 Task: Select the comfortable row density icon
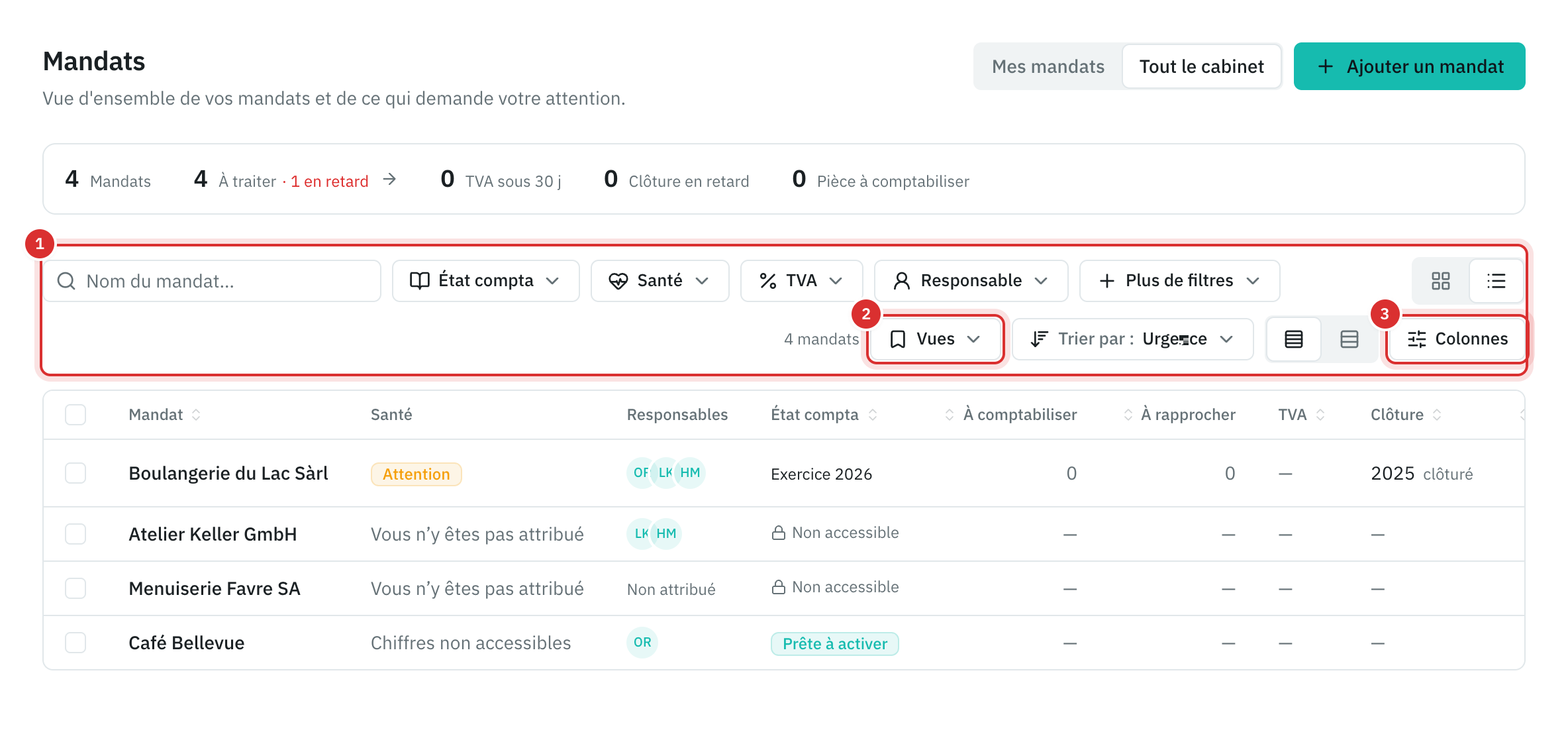(1349, 339)
